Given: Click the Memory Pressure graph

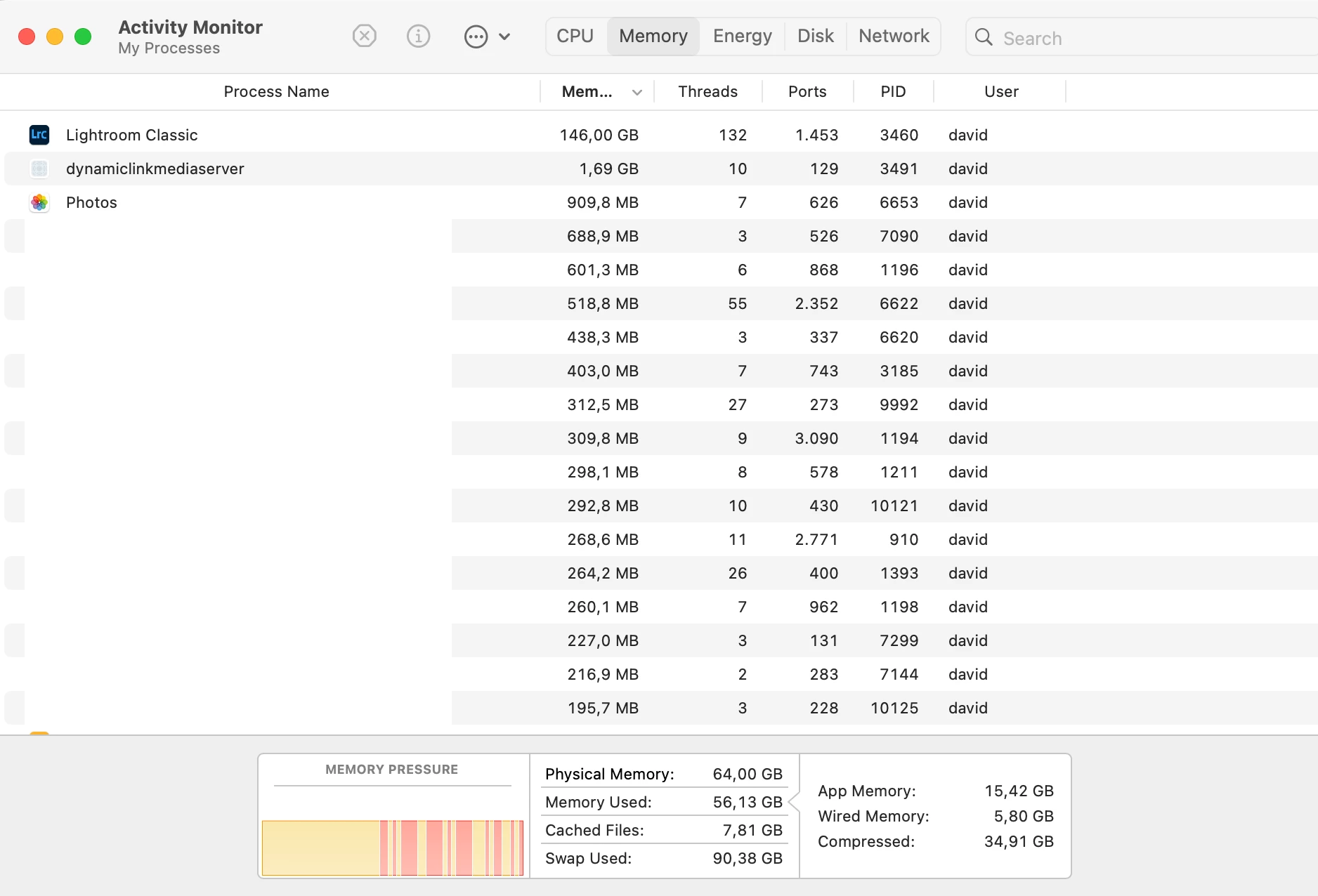Looking at the screenshot, I should point(393,848).
